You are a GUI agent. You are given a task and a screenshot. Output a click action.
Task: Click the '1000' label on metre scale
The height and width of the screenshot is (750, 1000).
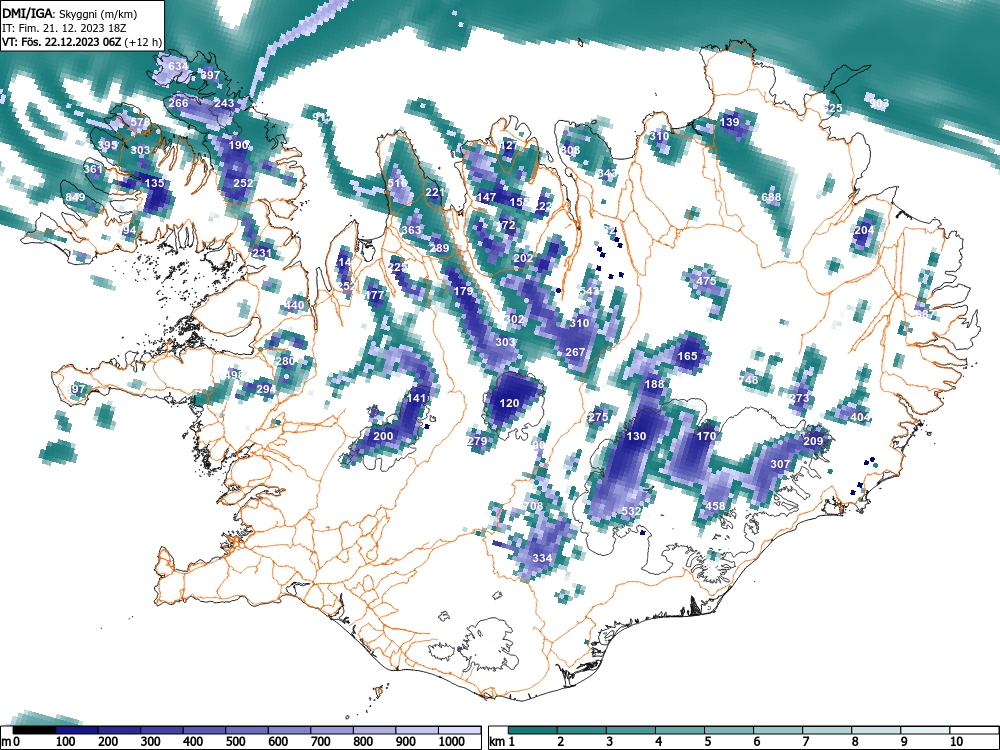(x=452, y=742)
